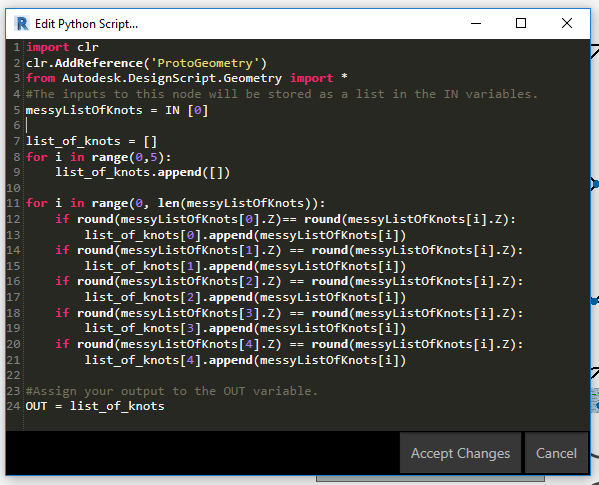Click line number 11 in the gutter
Screen dimensions: 599x485
13,203
